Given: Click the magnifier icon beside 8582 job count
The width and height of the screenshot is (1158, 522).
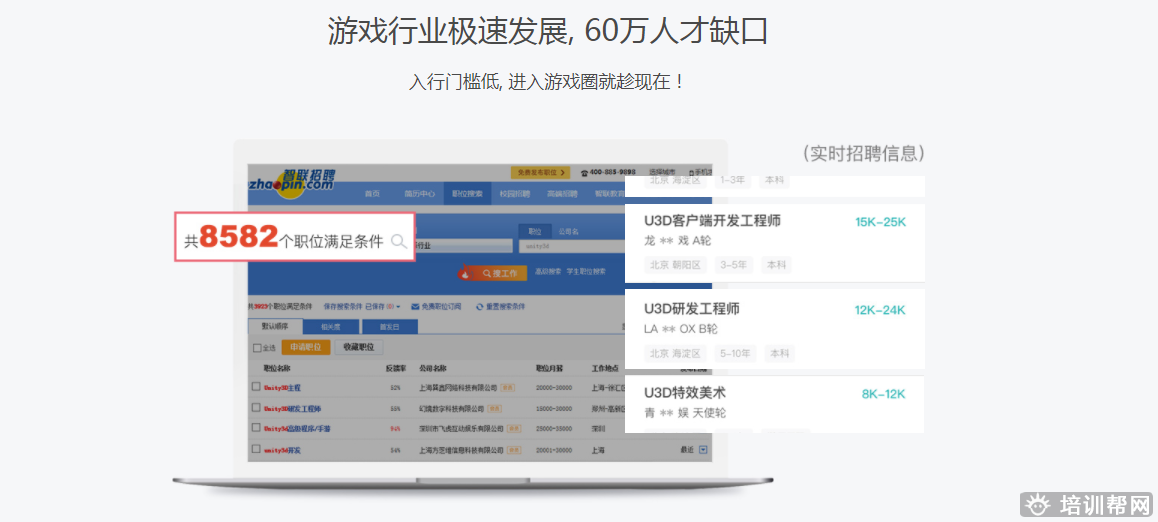Looking at the screenshot, I should tap(398, 241).
